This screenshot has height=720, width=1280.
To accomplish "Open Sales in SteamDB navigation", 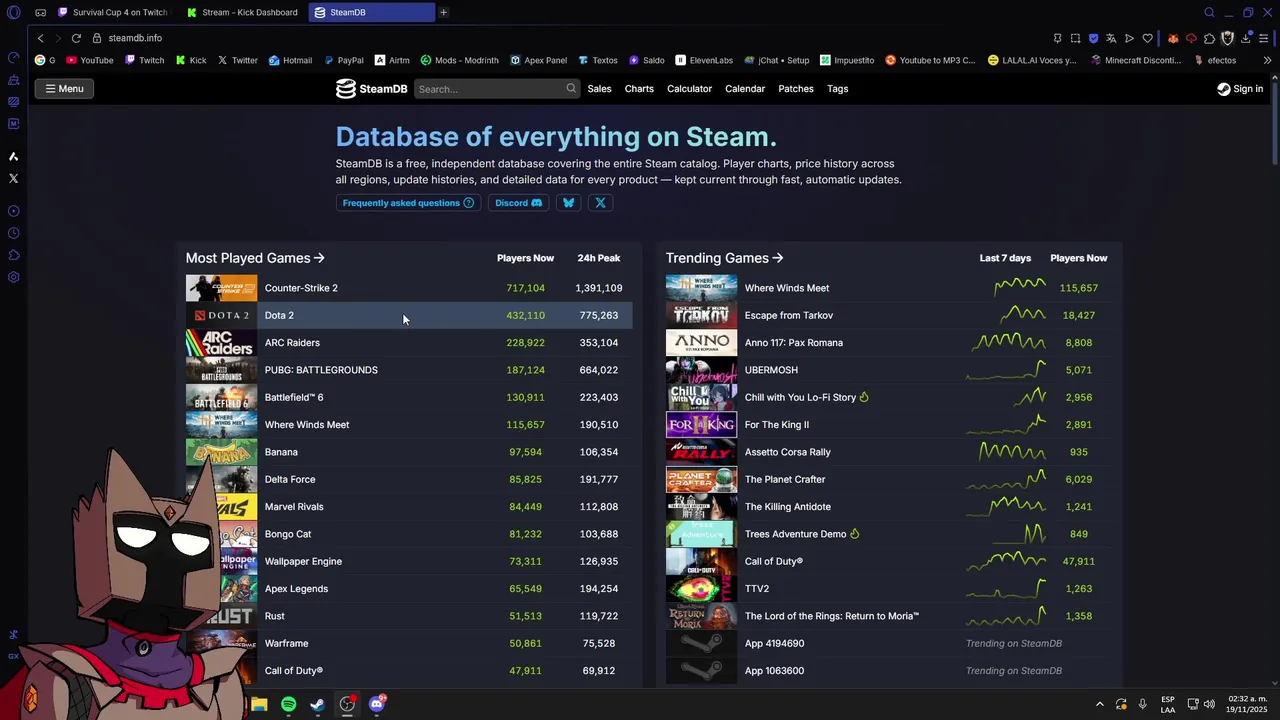I will 599,89.
